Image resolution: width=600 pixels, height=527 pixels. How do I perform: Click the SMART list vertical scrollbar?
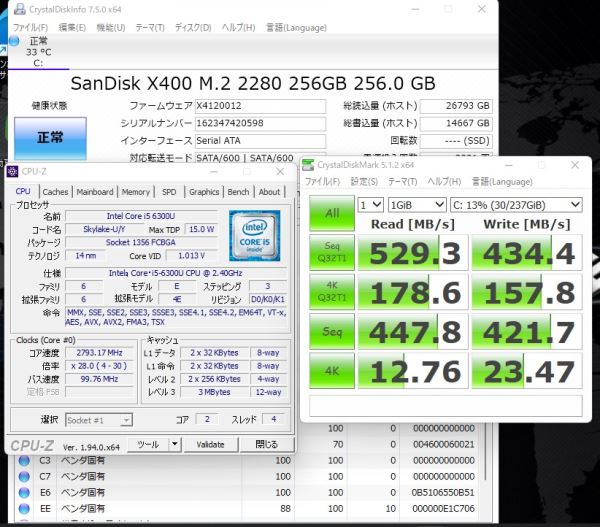[x=486, y=452]
